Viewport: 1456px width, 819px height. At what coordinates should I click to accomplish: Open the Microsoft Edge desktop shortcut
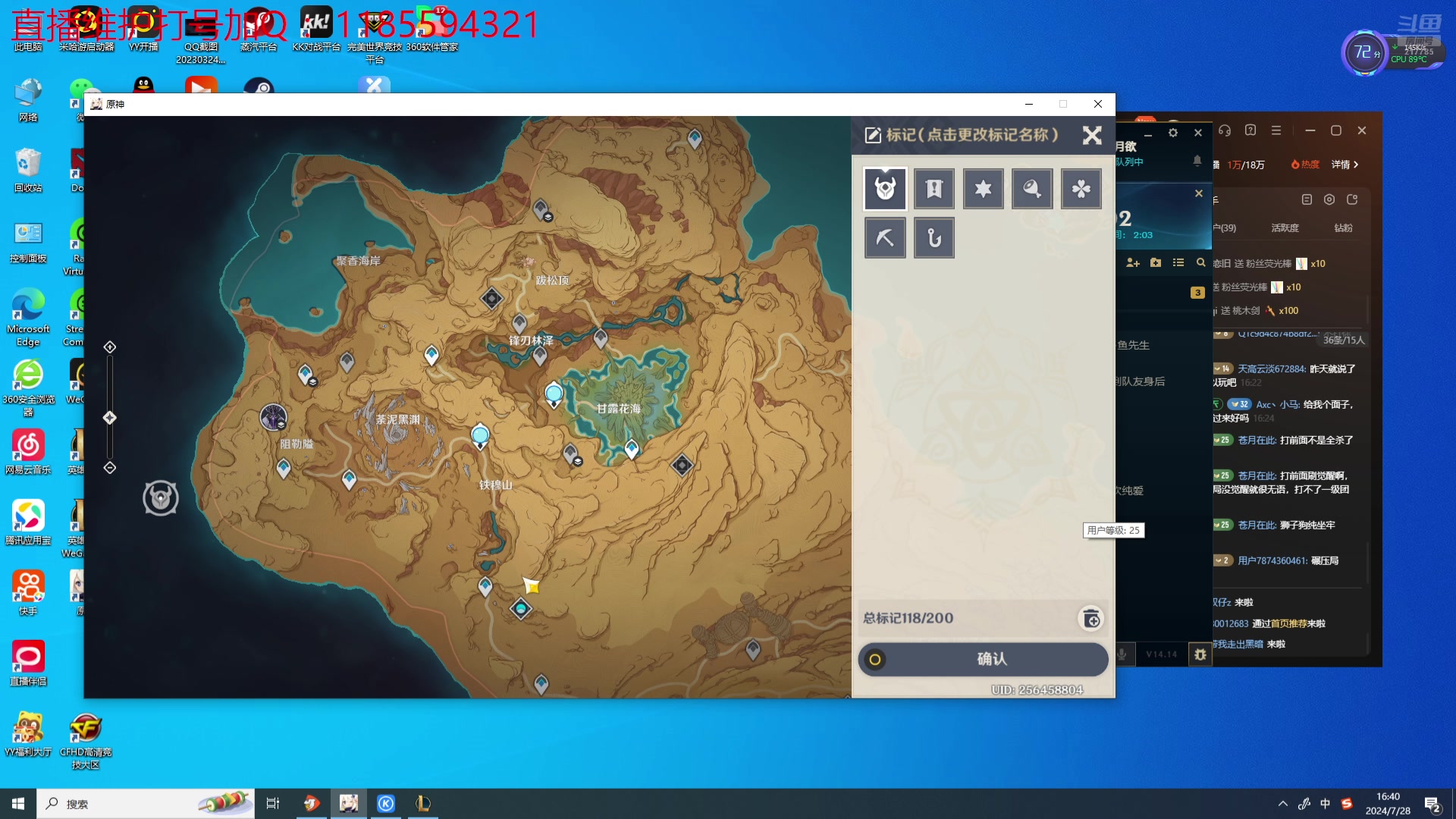coord(28,317)
